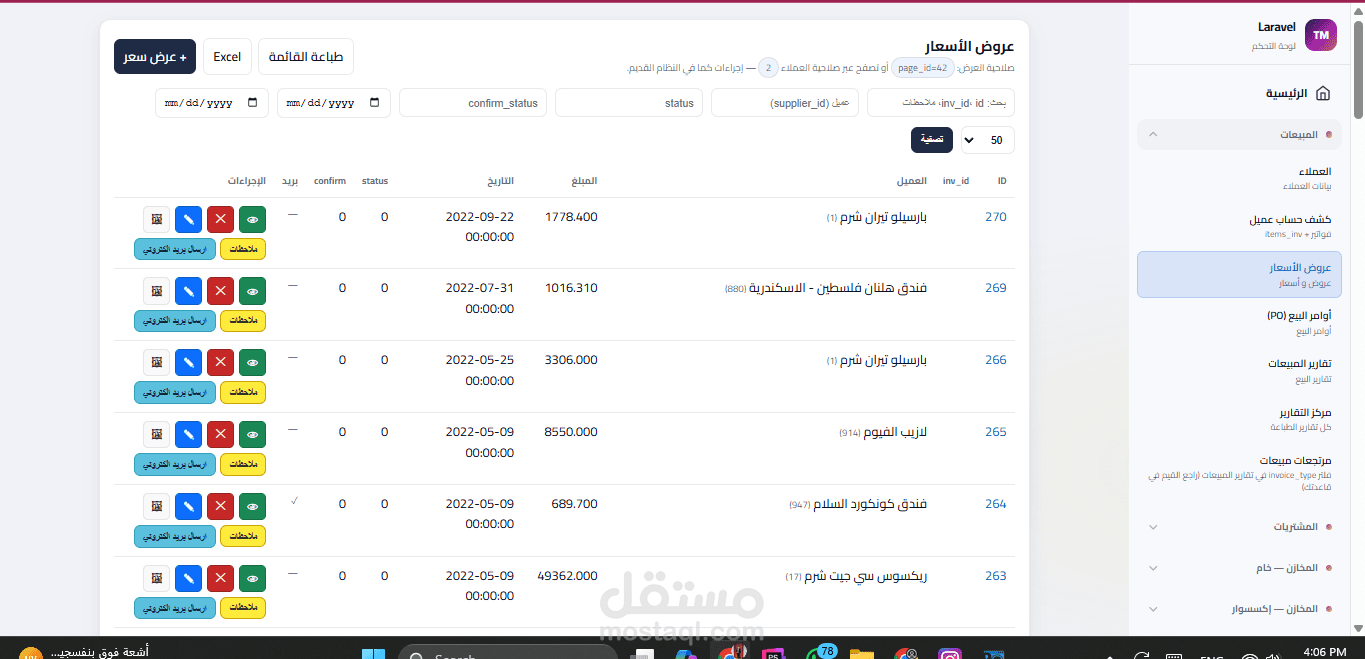Expand the المشتريات sidebar section
The image size is (1365, 659).
pyautogui.click(x=1239, y=526)
